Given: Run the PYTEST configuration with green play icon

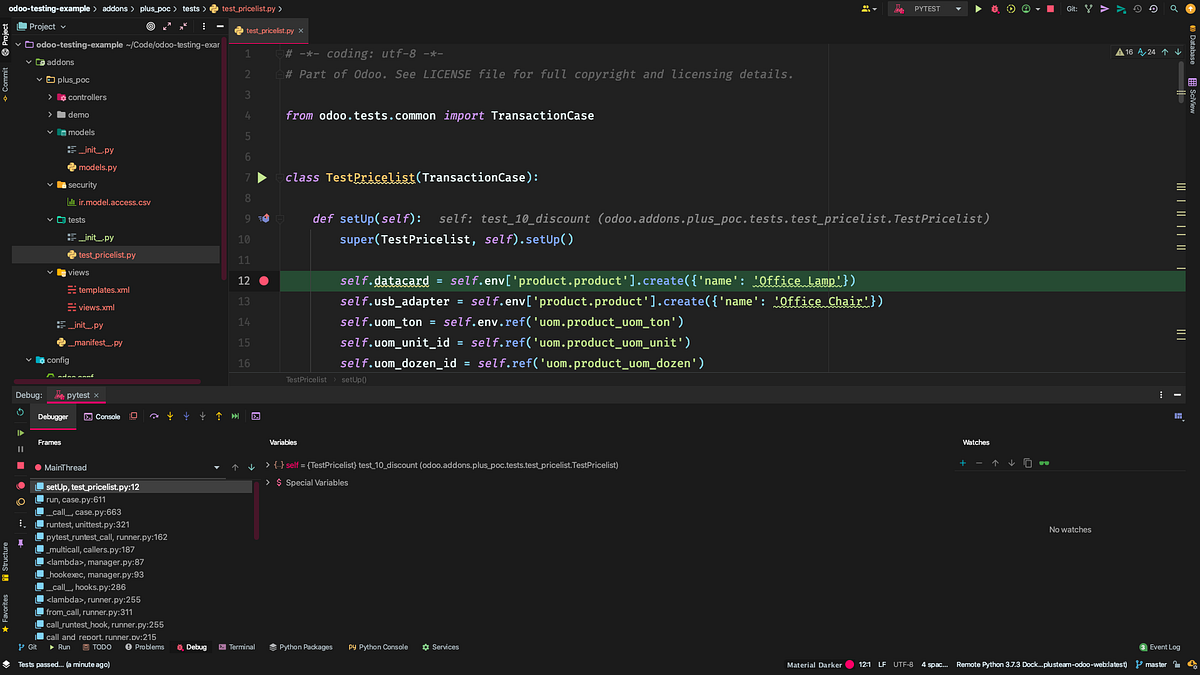Looking at the screenshot, I should 978,9.
